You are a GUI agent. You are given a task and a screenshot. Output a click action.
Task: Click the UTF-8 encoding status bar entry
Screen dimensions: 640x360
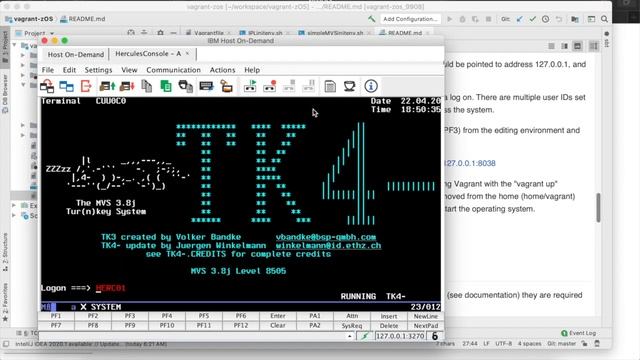click(x=504, y=344)
